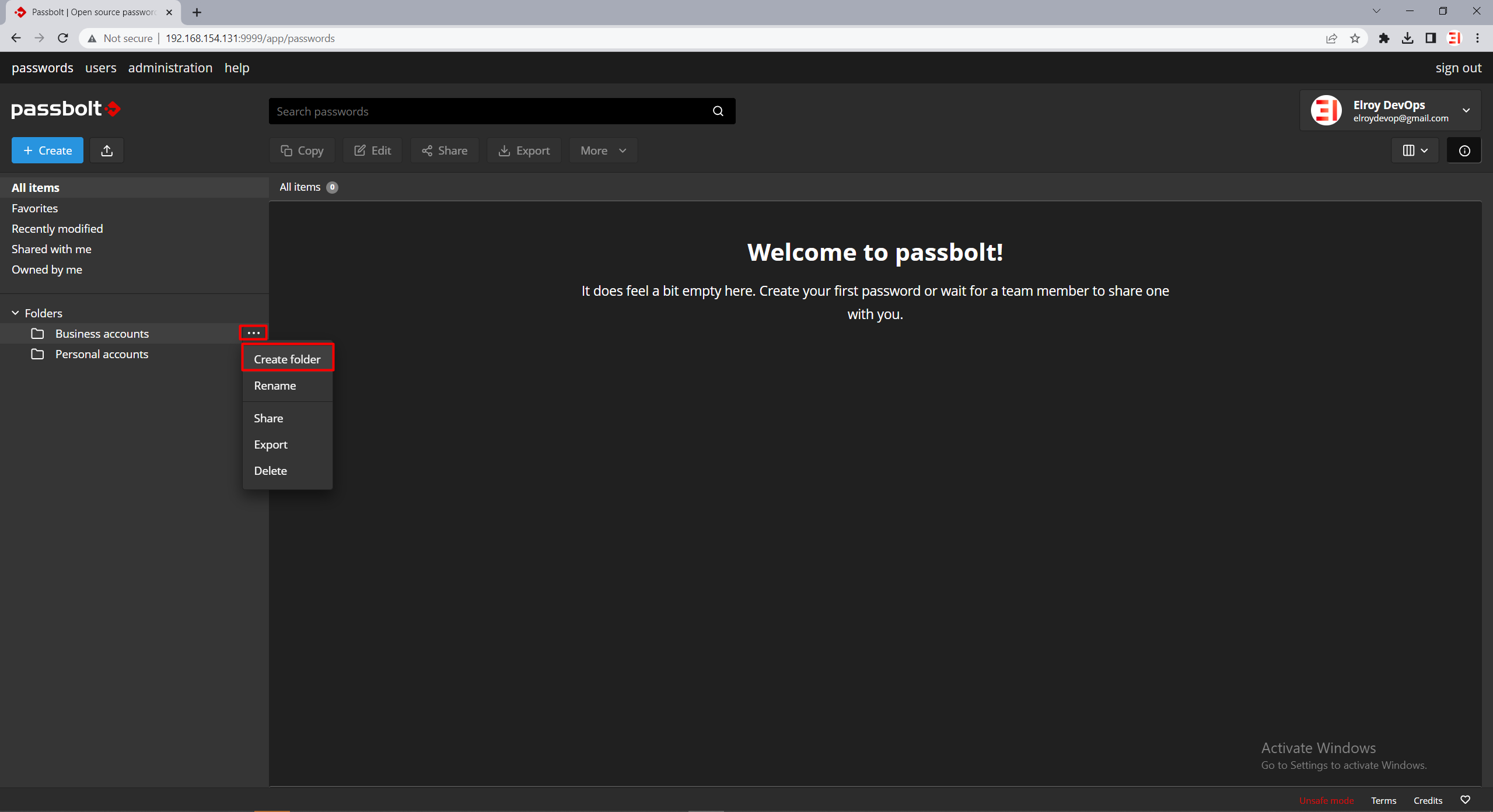
Task: Click the Elroy DevOps avatar
Action: [1326, 110]
